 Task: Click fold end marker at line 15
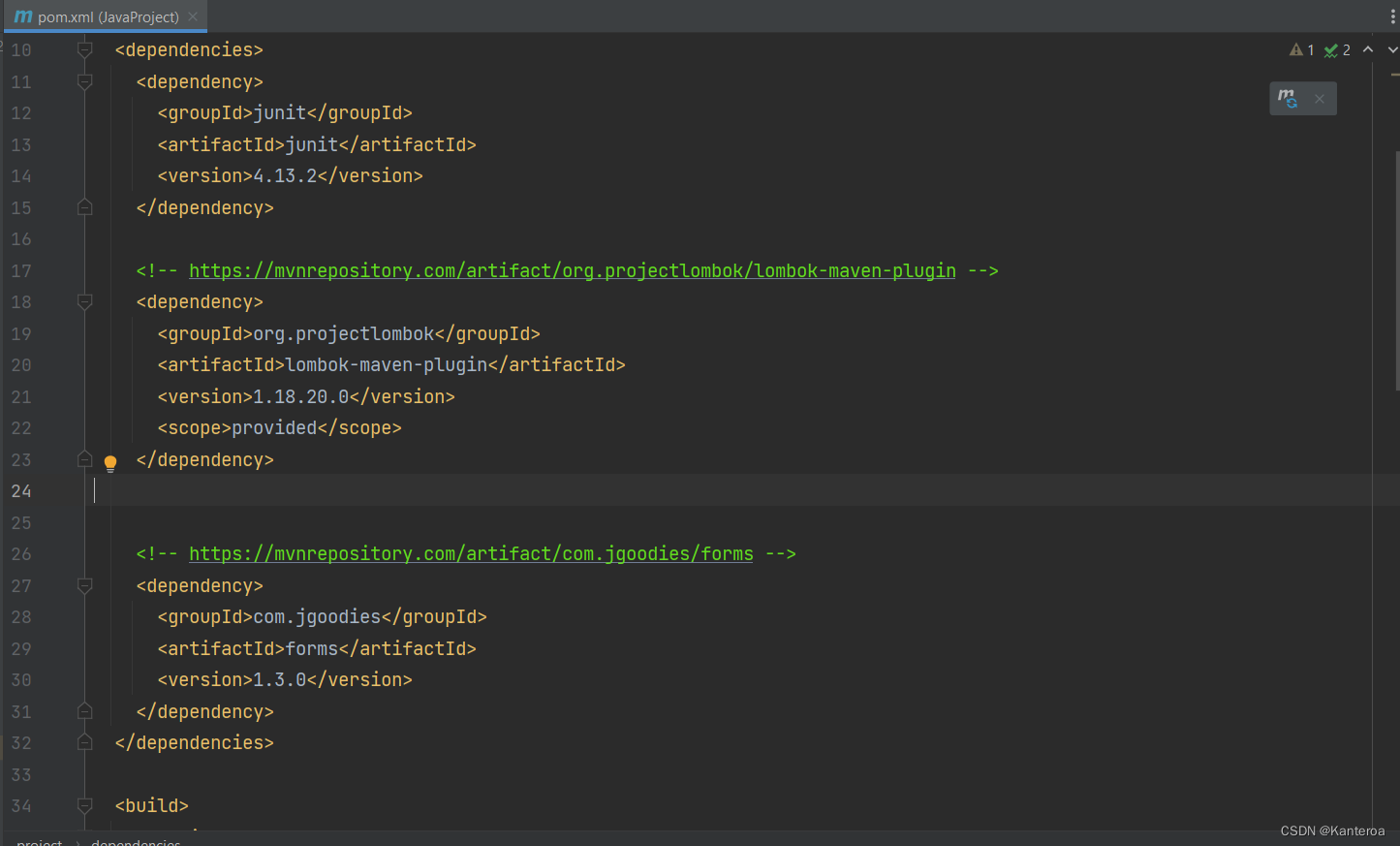tap(85, 207)
